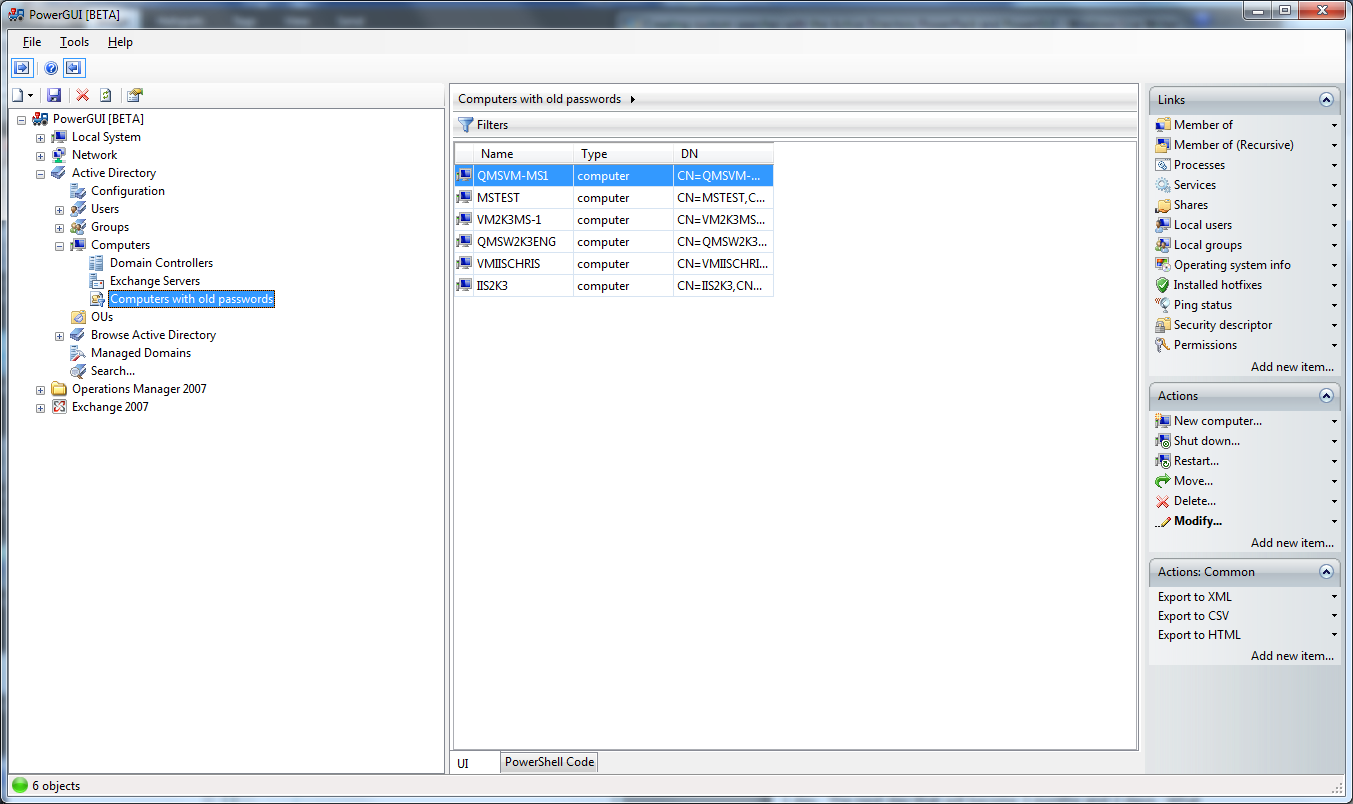Expand the Exchange 2007 tree node
Viewport: 1353px width, 804px height.
pyautogui.click(x=40, y=408)
